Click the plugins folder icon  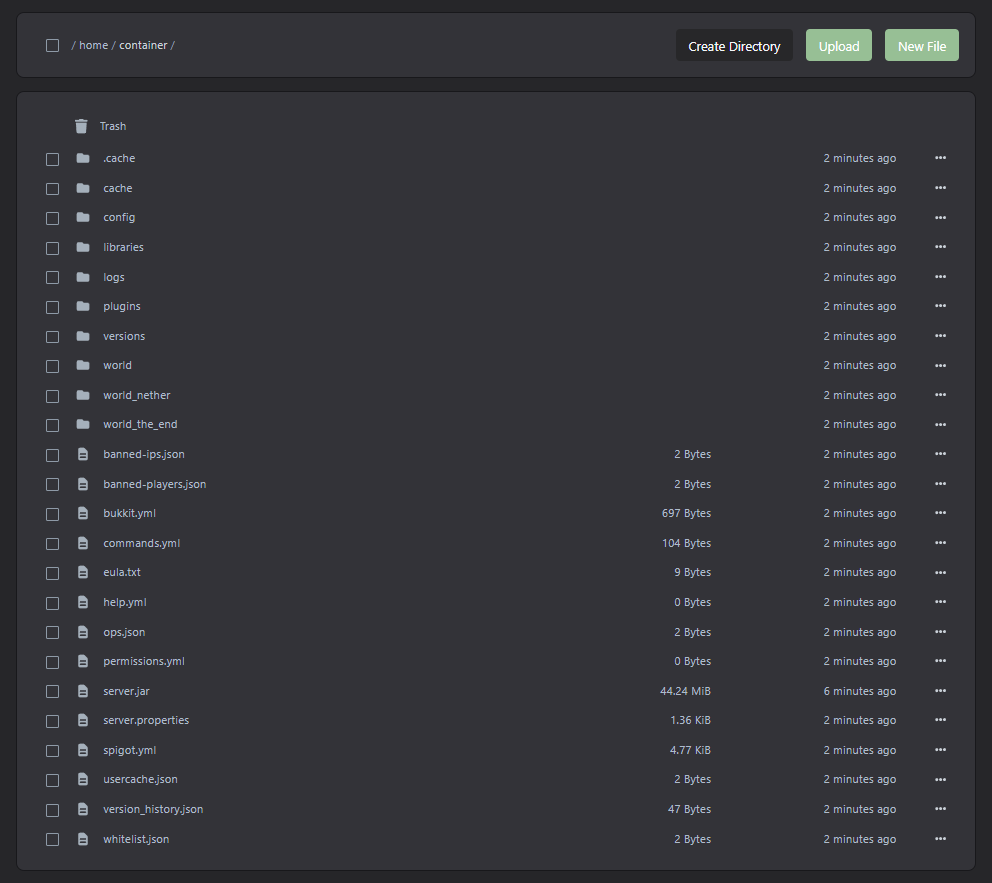coord(83,306)
